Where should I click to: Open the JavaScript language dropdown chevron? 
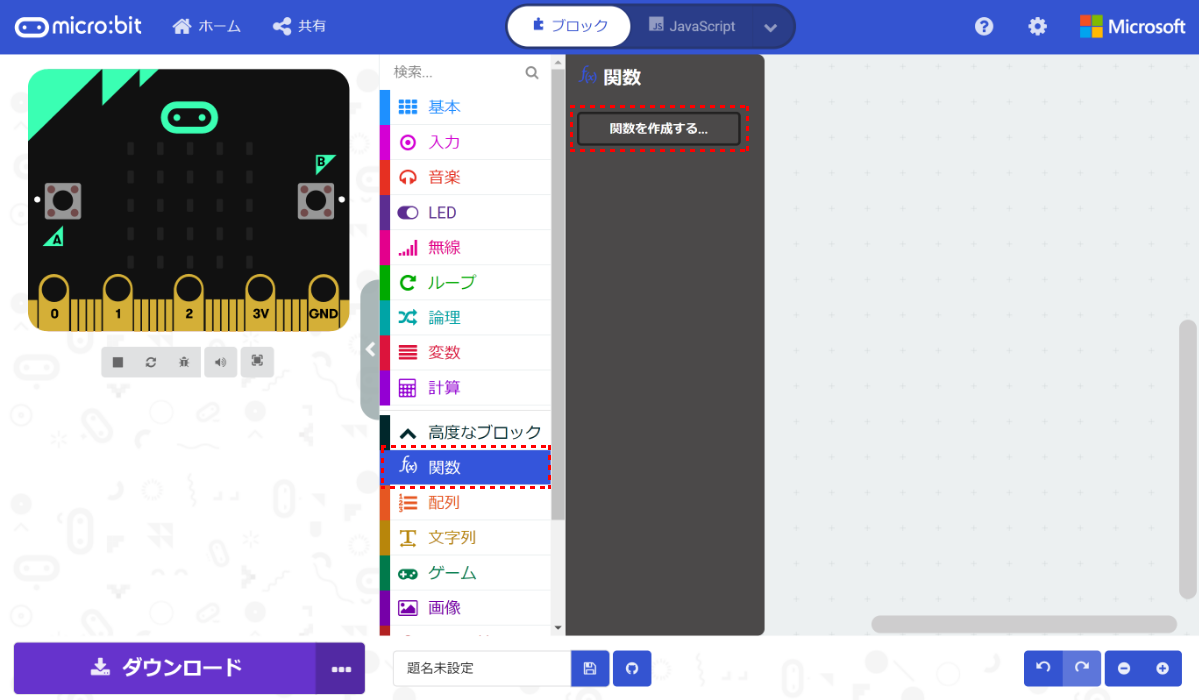tap(770, 26)
